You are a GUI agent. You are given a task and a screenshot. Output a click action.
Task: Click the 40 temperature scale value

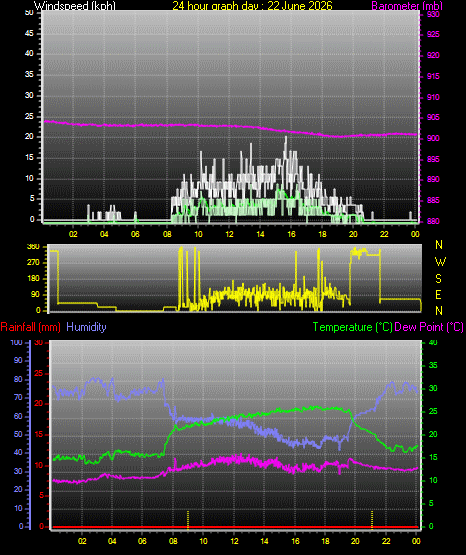pos(433,342)
